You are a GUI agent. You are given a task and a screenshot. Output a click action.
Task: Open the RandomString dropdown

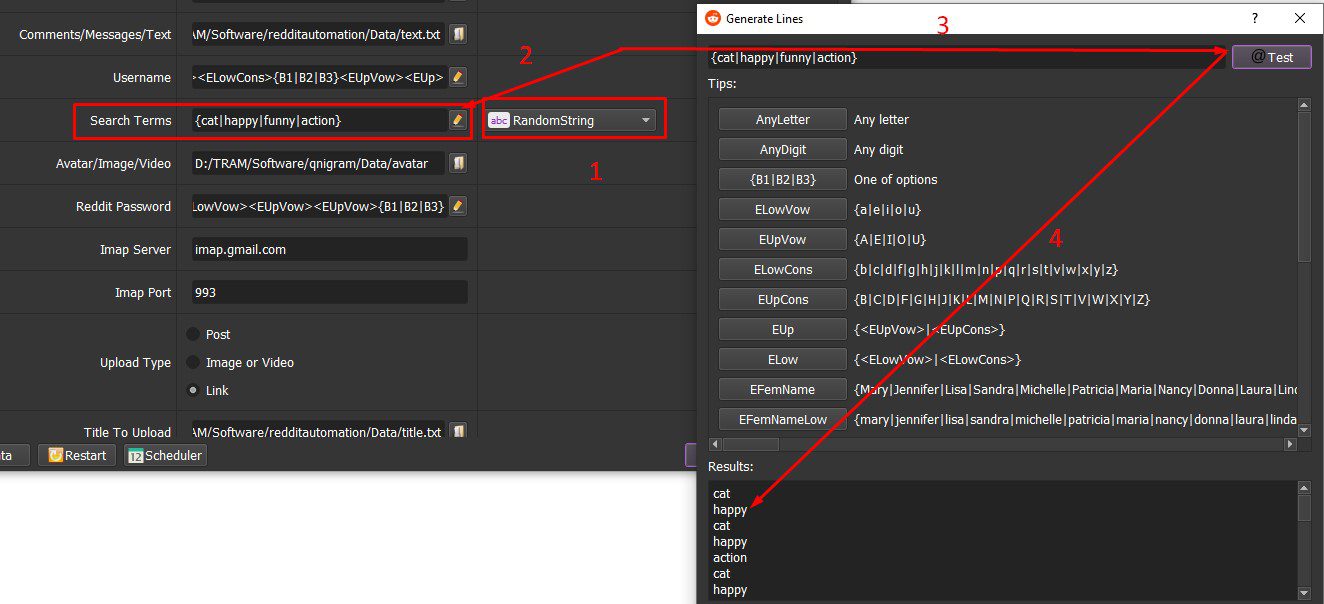(x=571, y=121)
